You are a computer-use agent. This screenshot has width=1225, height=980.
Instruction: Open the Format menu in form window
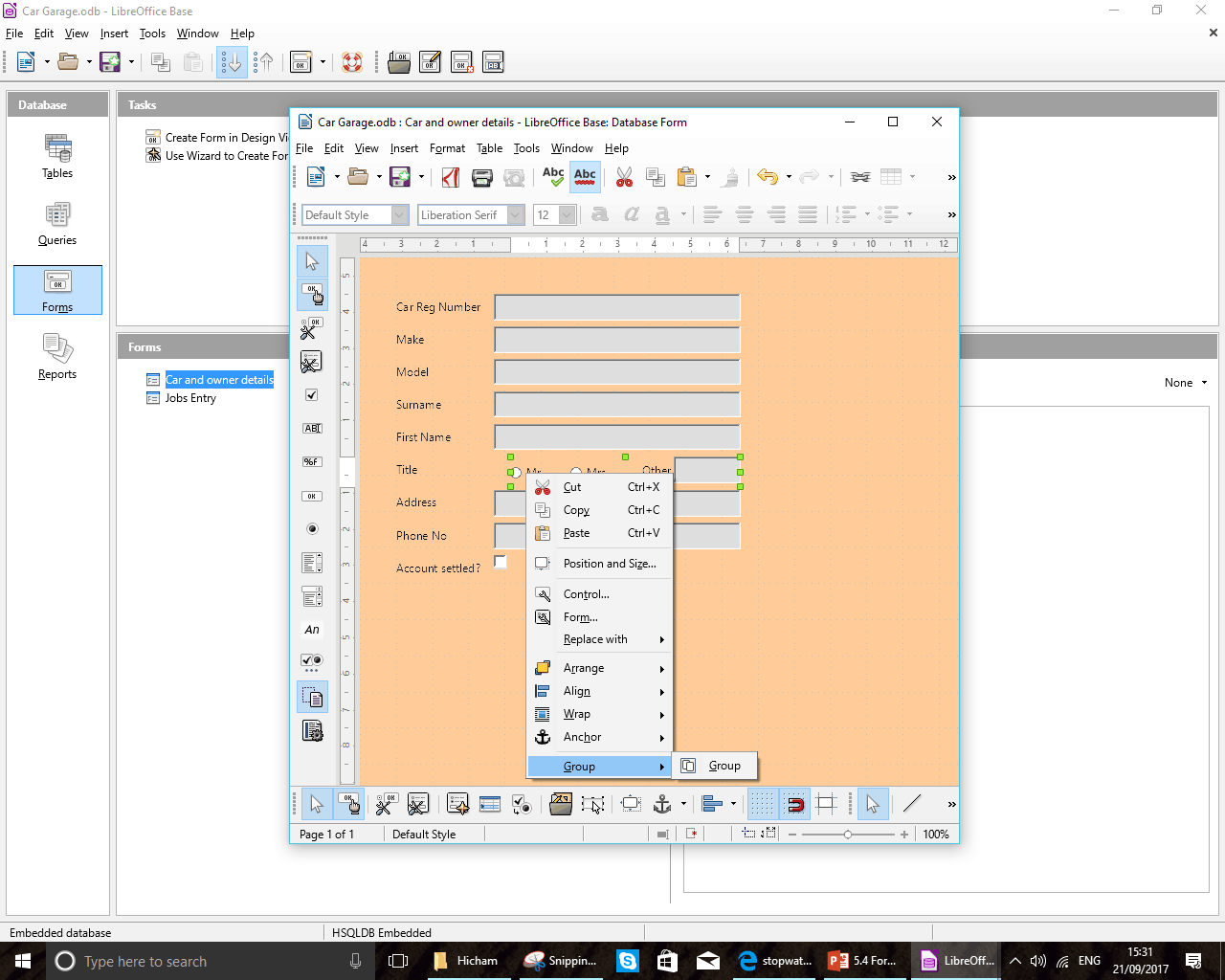tap(447, 148)
